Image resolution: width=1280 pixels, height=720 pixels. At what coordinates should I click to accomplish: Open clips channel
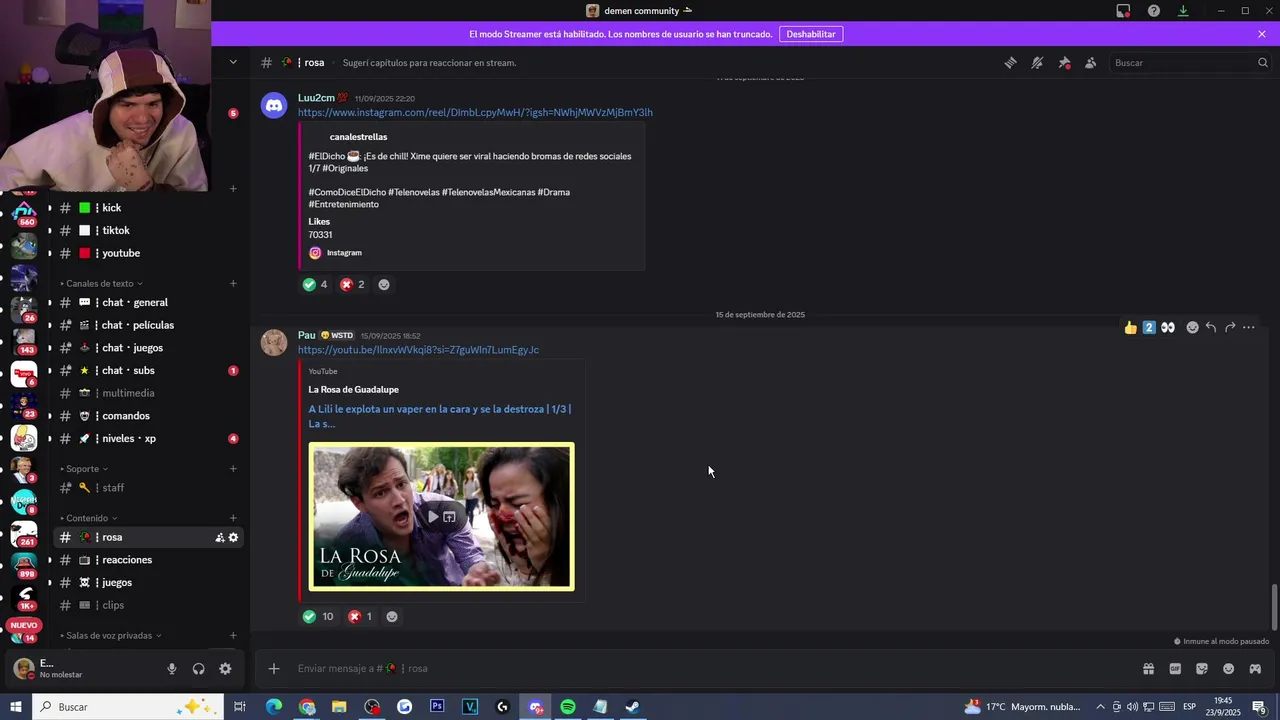147,605
